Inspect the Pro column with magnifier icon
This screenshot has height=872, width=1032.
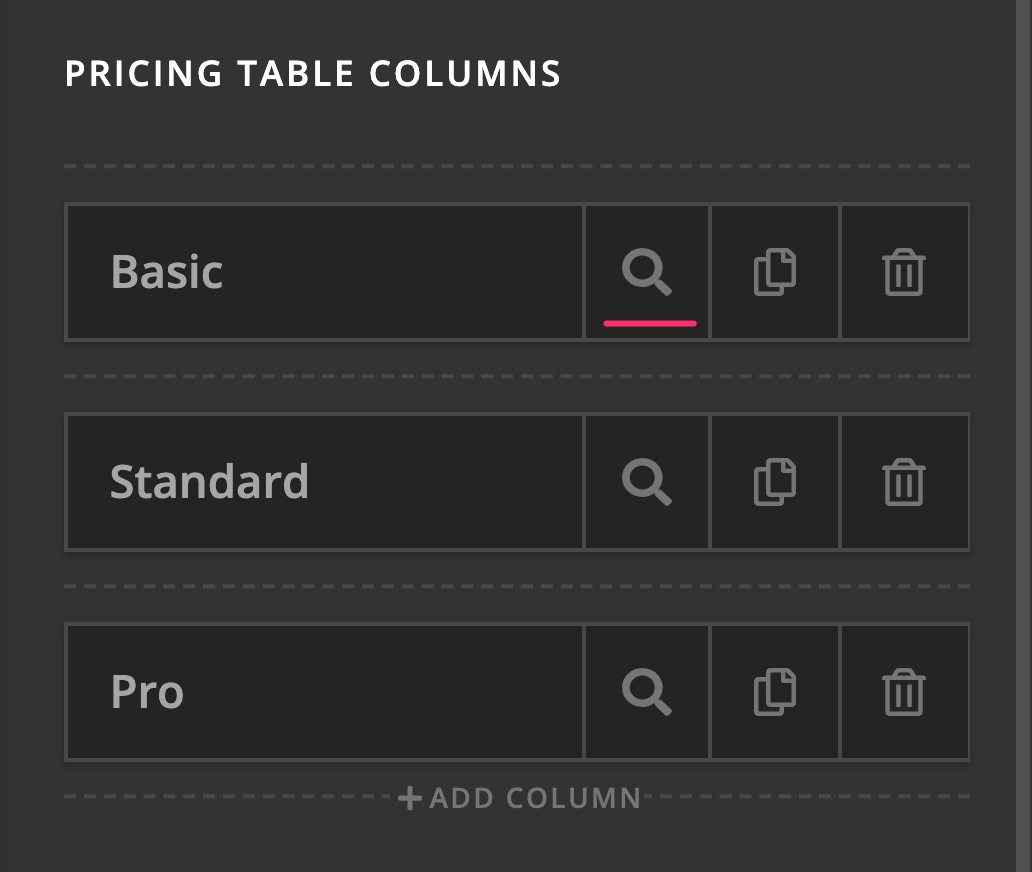click(x=646, y=692)
